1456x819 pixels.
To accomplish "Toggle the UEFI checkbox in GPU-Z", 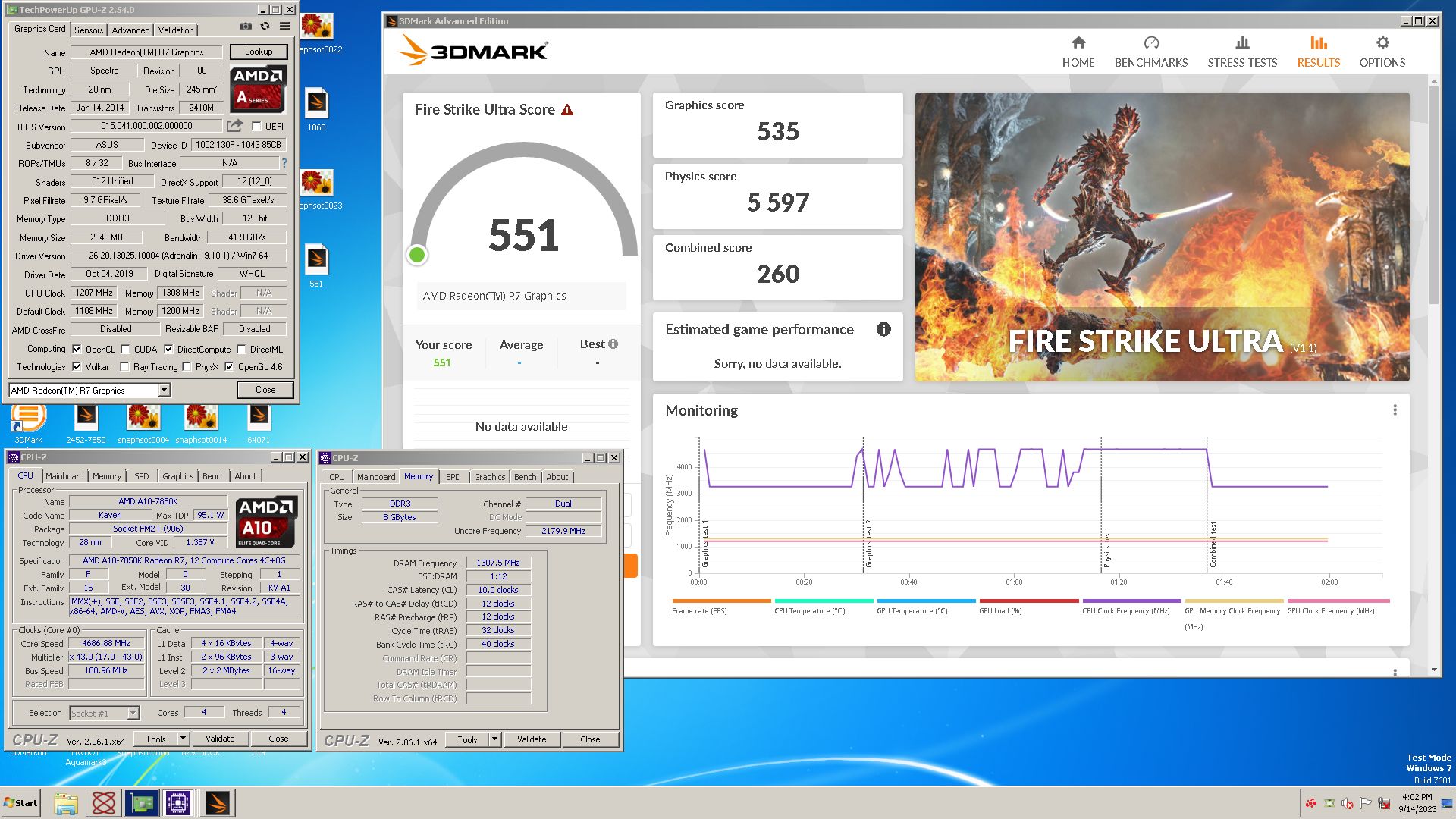I will (256, 127).
